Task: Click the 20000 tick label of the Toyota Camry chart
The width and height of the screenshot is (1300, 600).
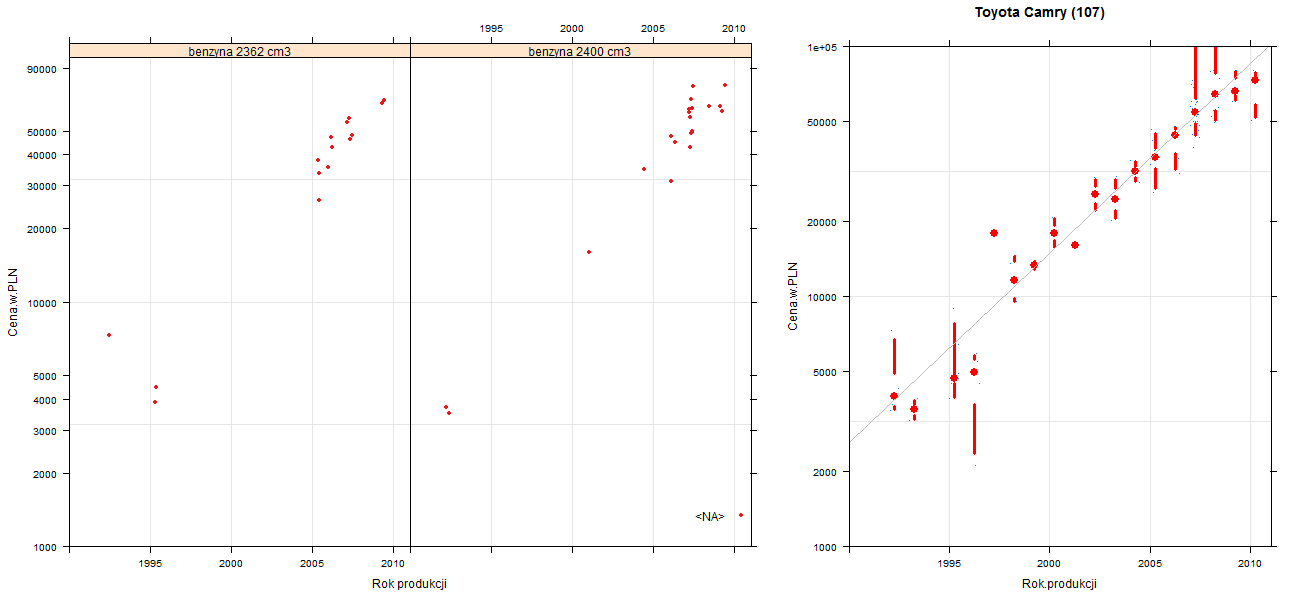Action: (x=822, y=222)
